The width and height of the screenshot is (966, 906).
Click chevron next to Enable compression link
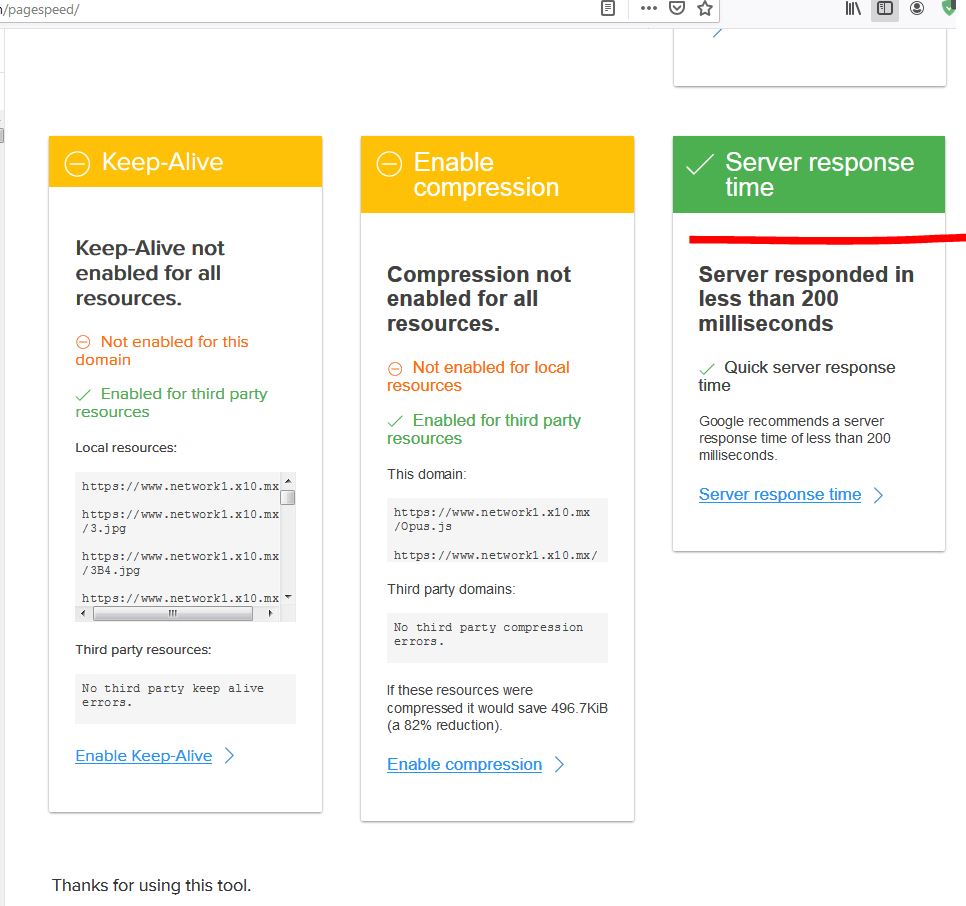[559, 765]
